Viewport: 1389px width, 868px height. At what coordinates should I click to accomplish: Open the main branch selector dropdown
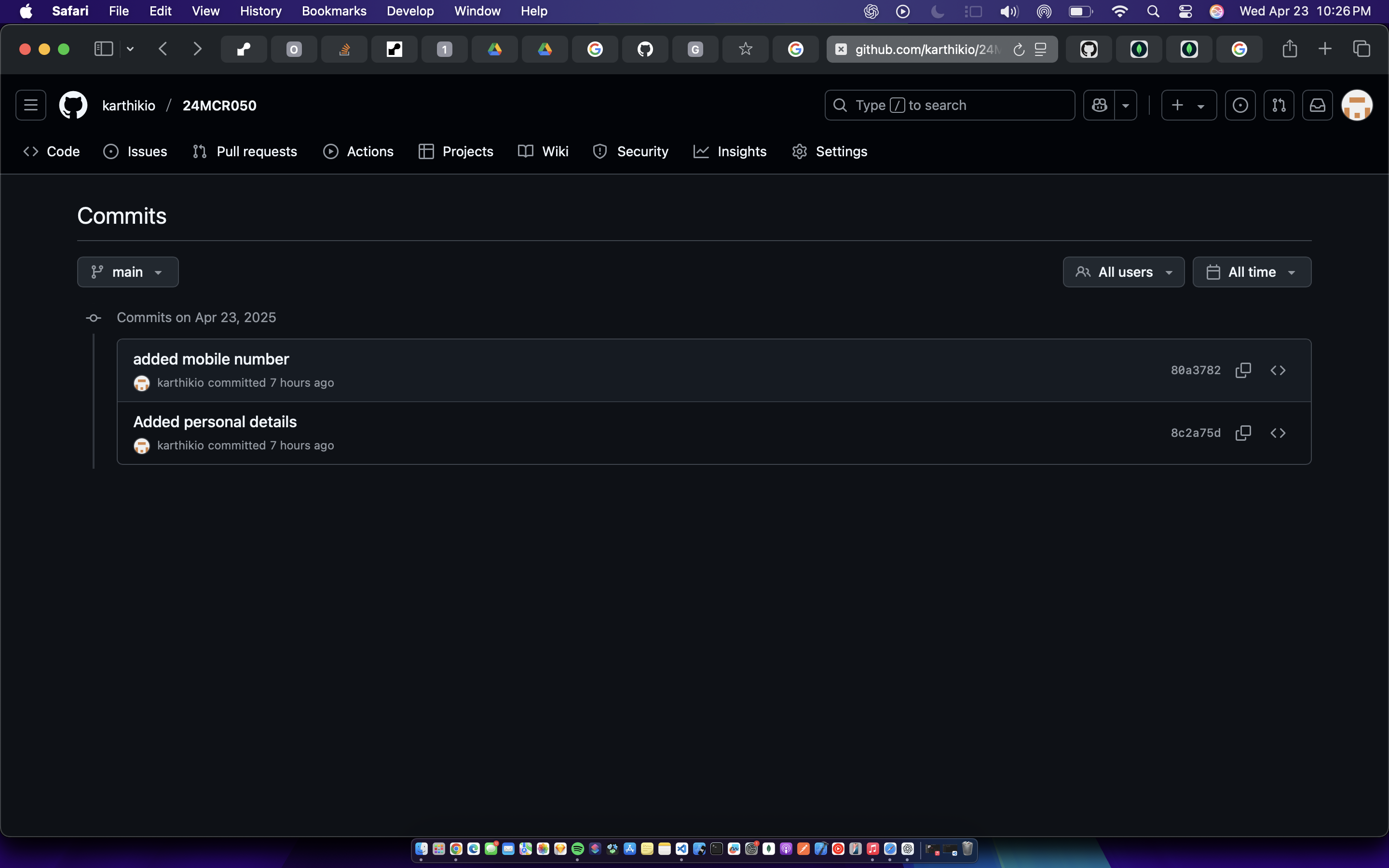(127, 272)
